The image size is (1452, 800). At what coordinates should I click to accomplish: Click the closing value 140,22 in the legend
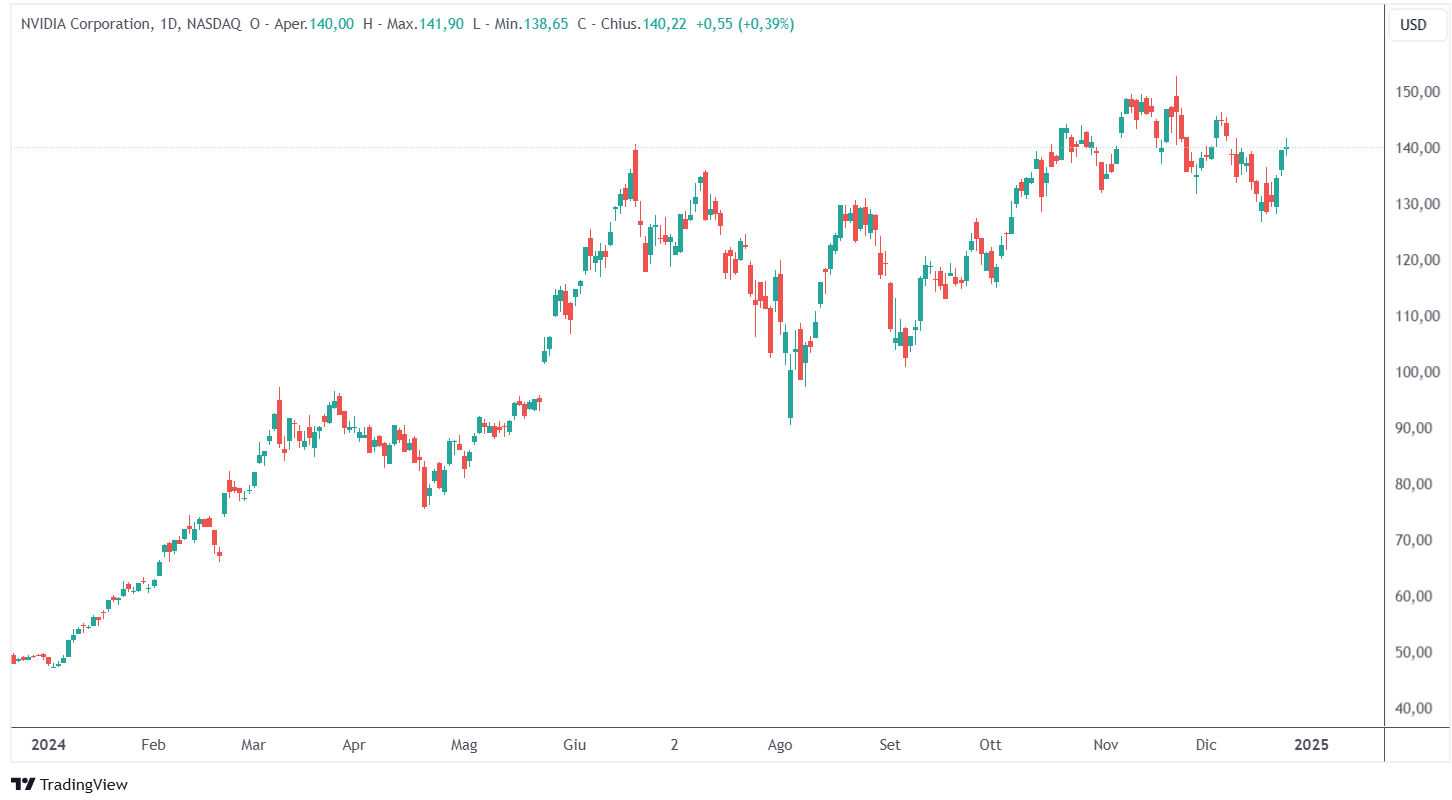(x=664, y=24)
